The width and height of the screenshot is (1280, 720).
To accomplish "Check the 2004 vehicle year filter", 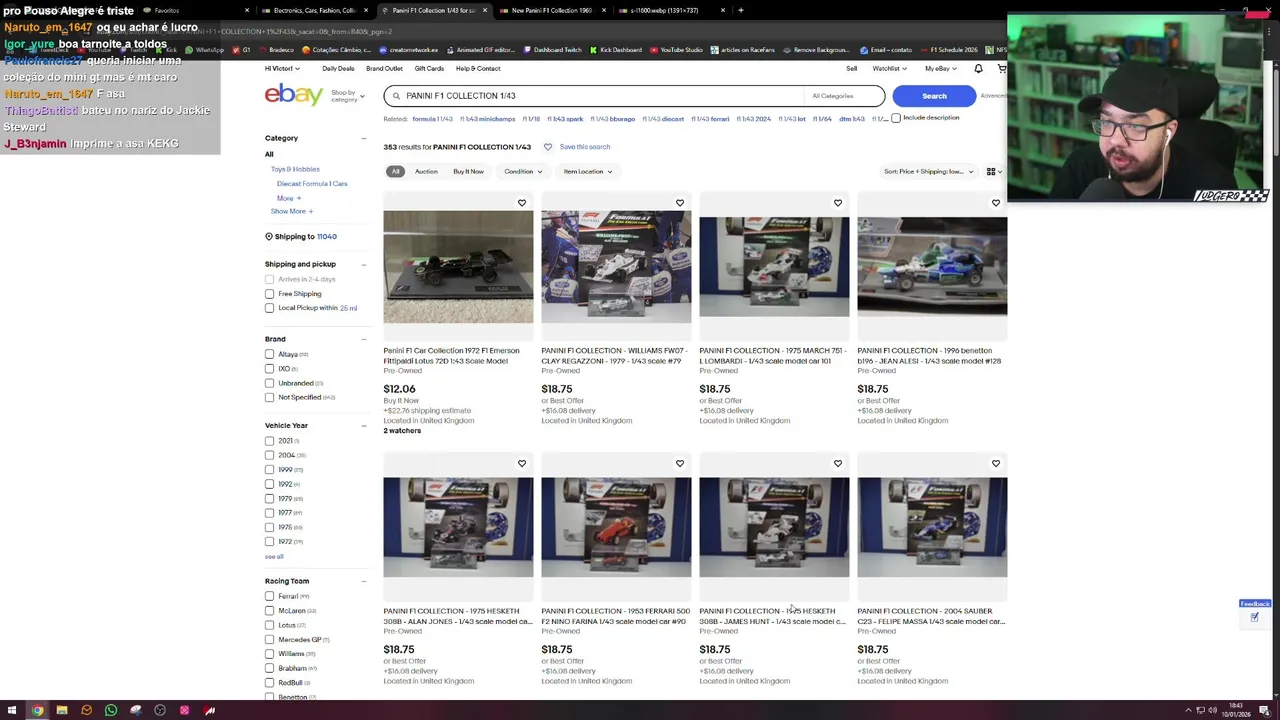I will (x=269, y=455).
